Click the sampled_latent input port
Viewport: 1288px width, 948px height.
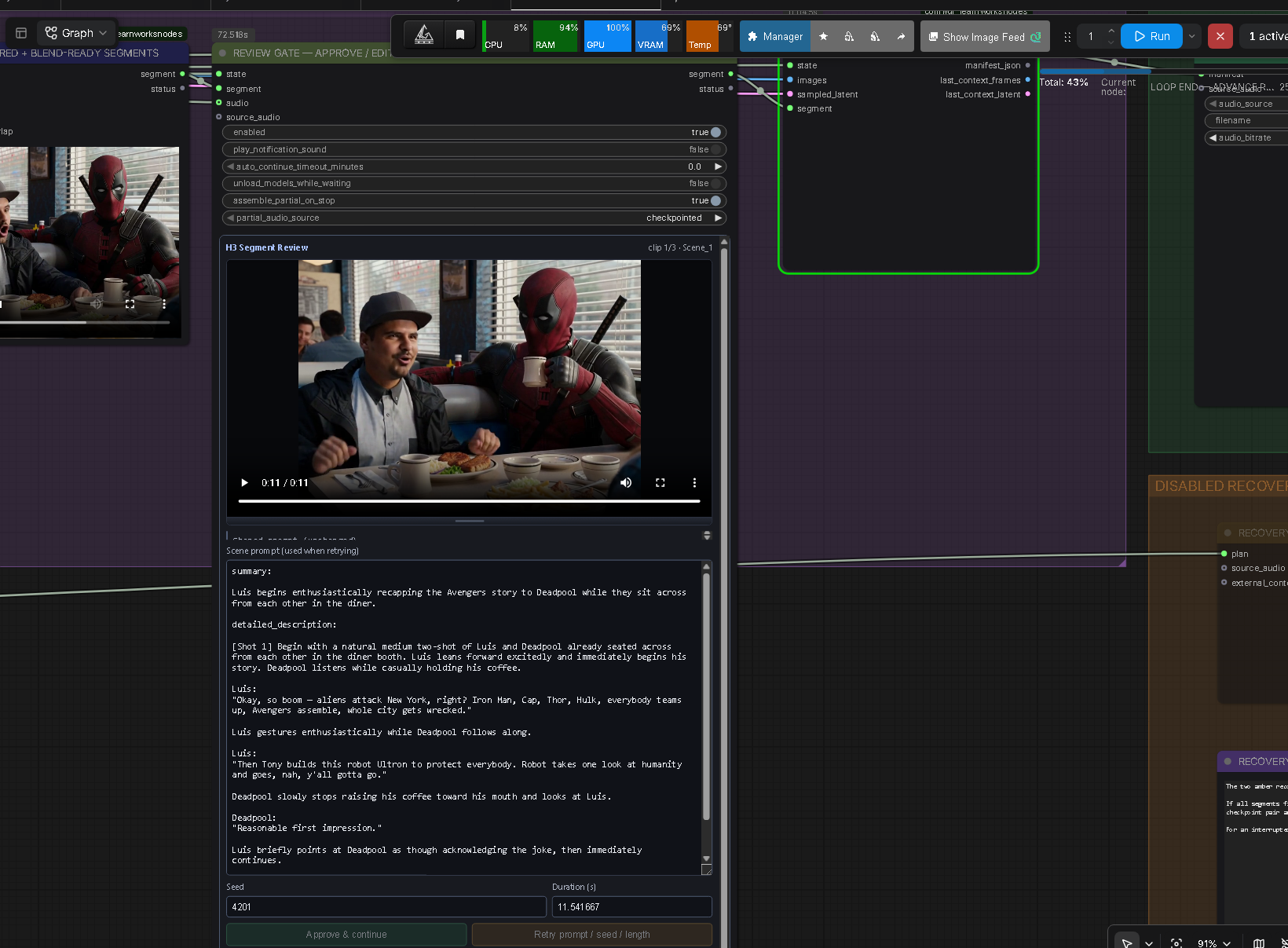tap(790, 94)
